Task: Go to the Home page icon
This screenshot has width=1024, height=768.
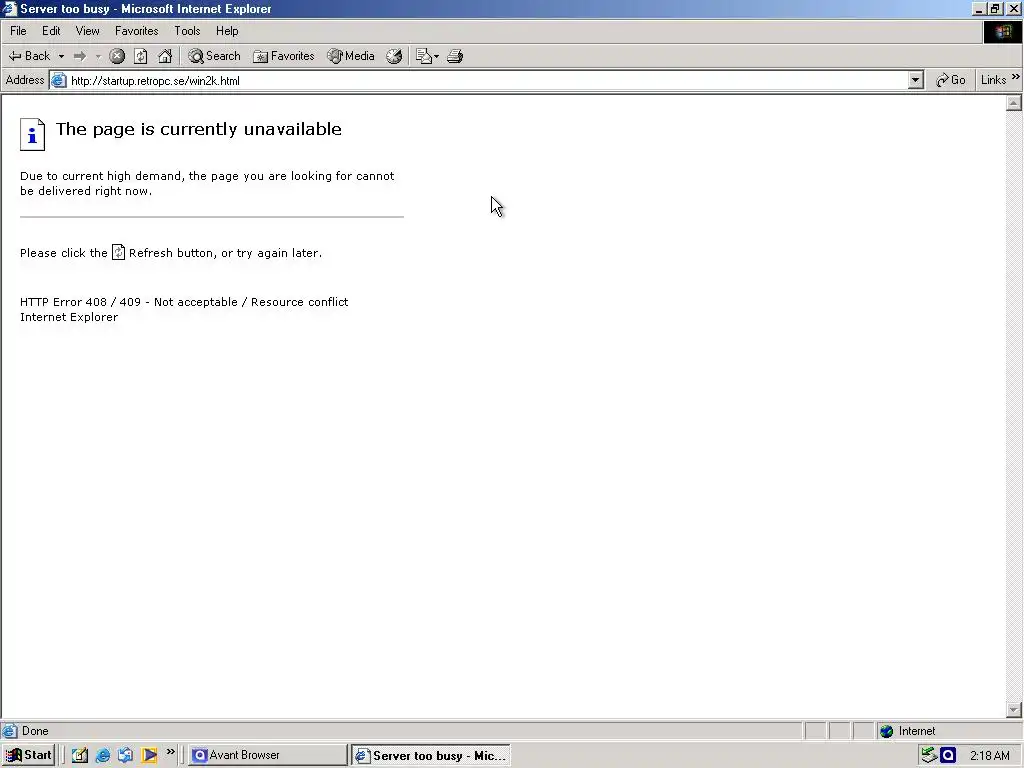Action: point(165,56)
